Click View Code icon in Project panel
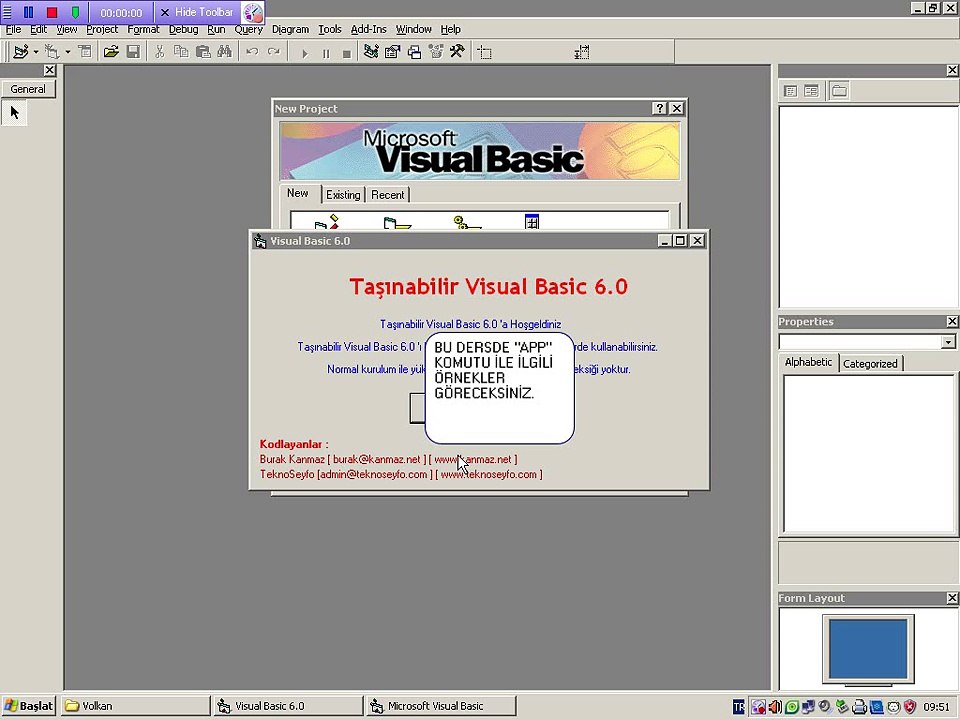Image resolution: width=960 pixels, height=720 pixels. tap(790, 91)
